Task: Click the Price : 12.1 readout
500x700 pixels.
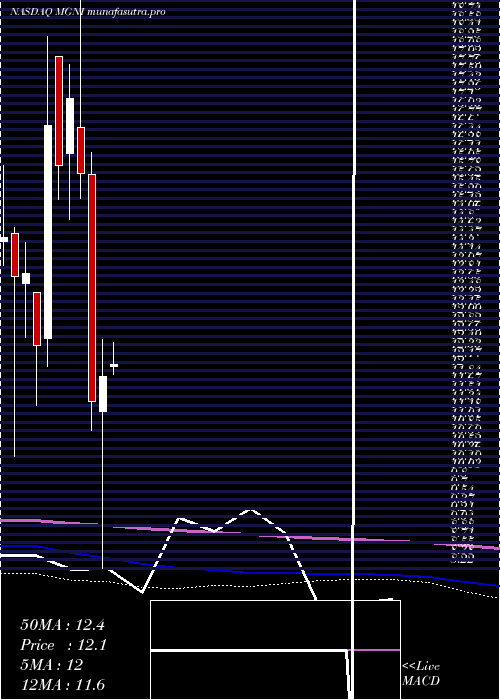Action: click(63, 645)
